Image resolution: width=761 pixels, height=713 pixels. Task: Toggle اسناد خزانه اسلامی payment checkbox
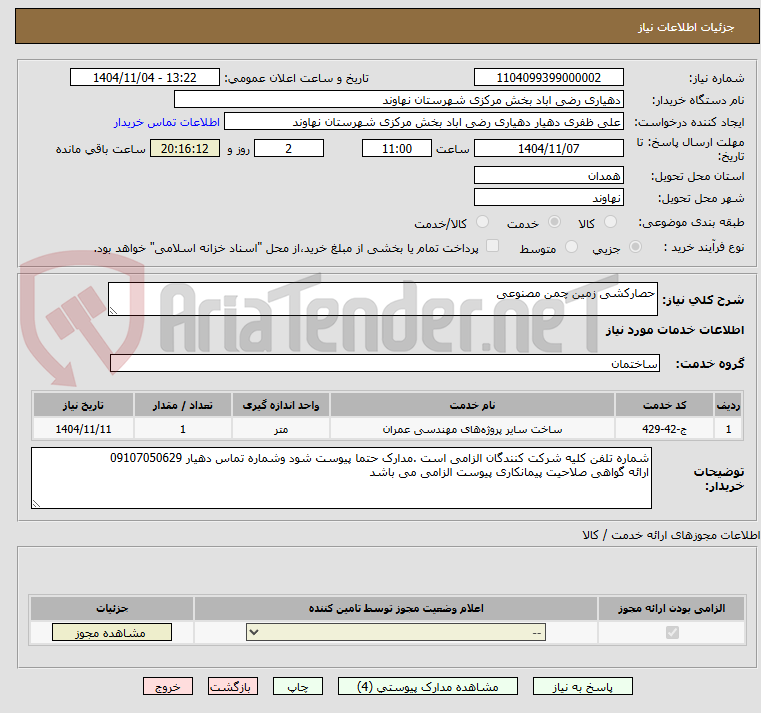493,246
